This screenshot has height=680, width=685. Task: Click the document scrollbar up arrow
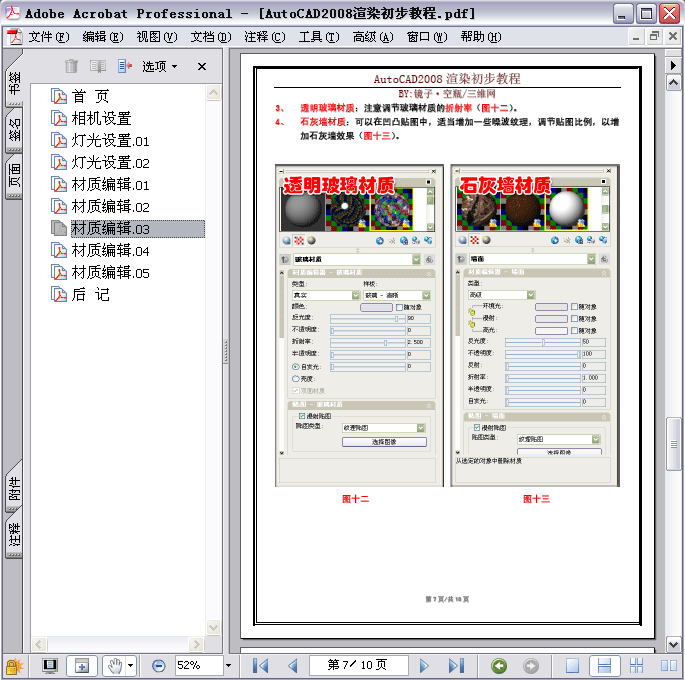(673, 82)
